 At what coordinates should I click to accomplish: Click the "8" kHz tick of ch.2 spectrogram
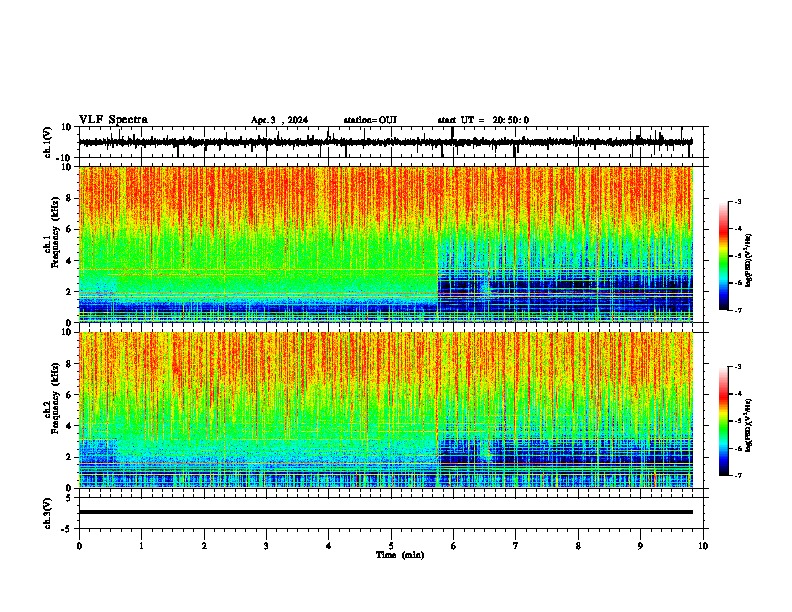click(x=69, y=364)
